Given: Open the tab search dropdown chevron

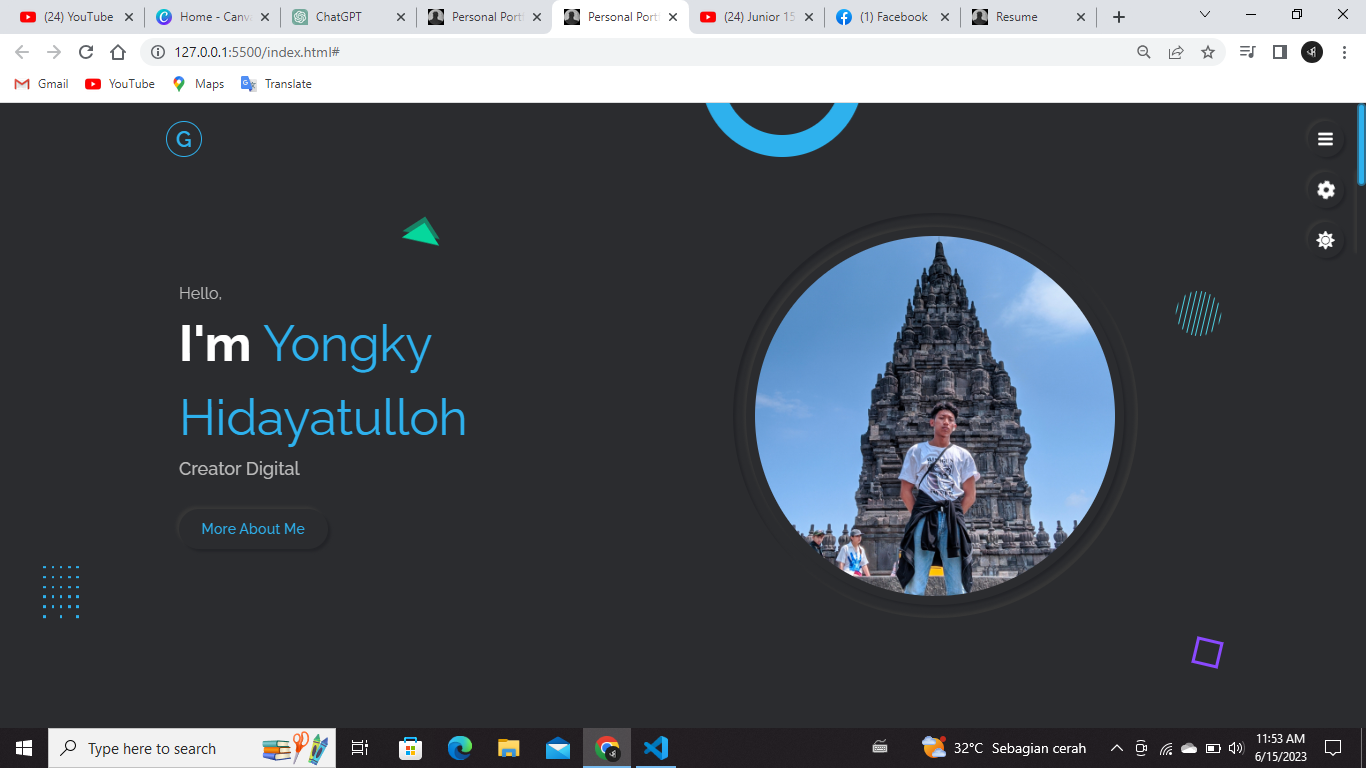Looking at the screenshot, I should (1204, 16).
